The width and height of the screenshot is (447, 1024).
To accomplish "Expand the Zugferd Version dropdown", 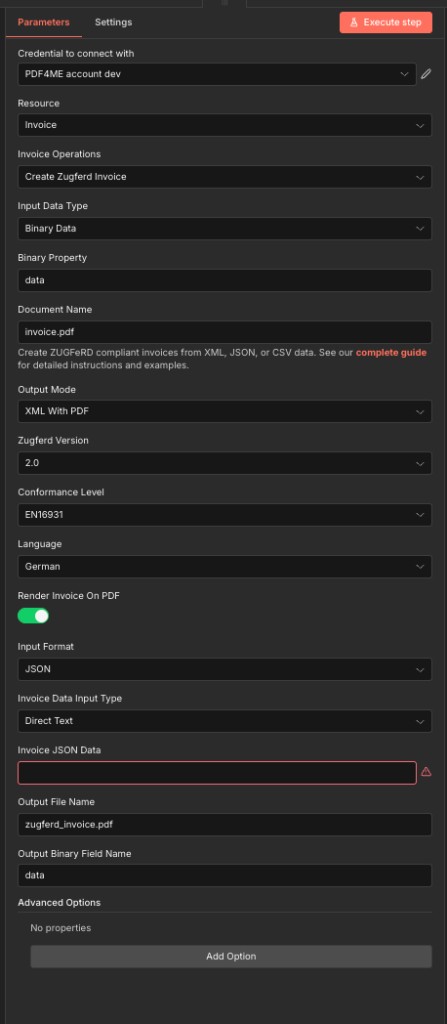I will [x=224, y=463].
